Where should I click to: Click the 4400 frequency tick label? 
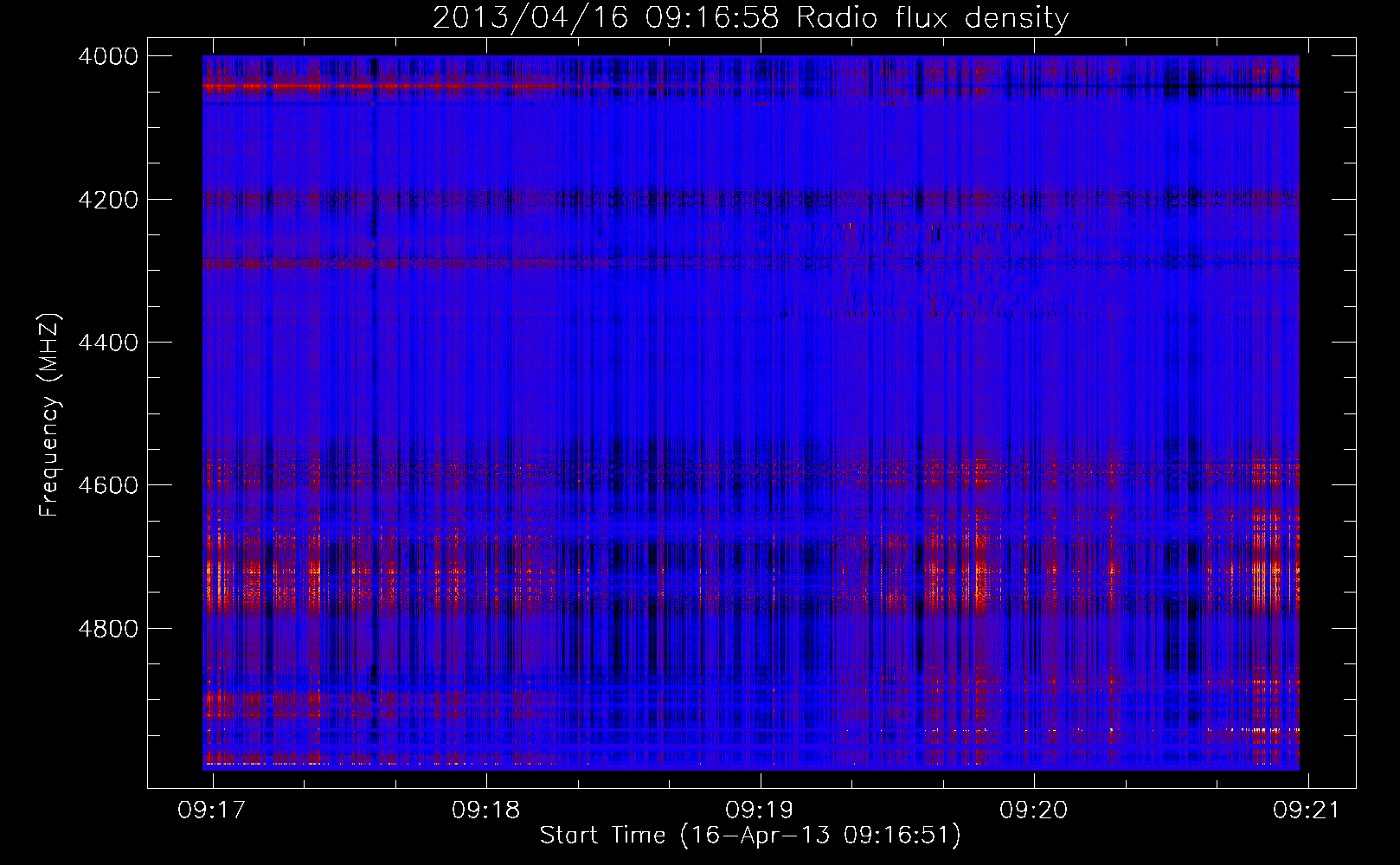pos(108,343)
